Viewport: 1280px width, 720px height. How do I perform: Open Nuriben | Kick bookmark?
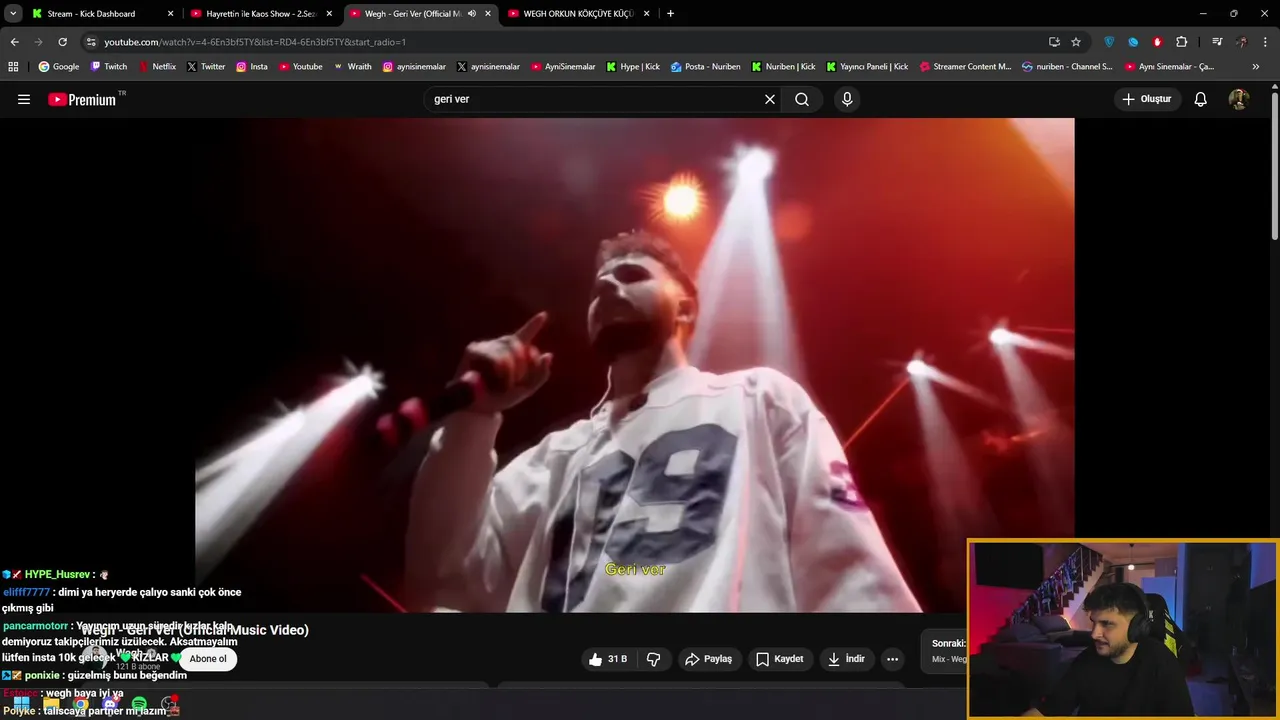pyautogui.click(x=783, y=67)
